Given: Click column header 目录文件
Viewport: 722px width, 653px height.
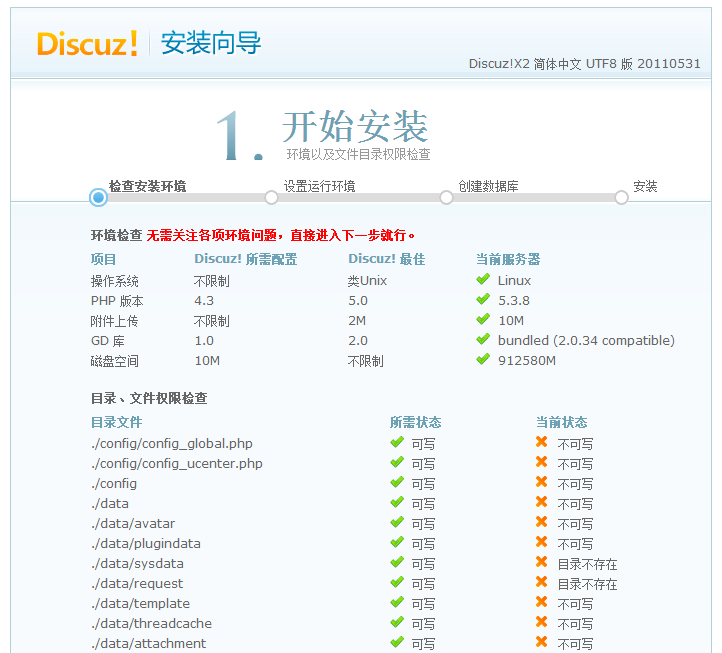Looking at the screenshot, I should (116, 422).
